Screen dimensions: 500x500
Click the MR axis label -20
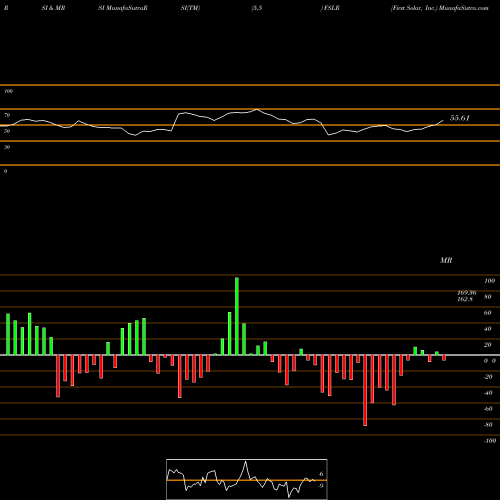[x=488, y=377]
